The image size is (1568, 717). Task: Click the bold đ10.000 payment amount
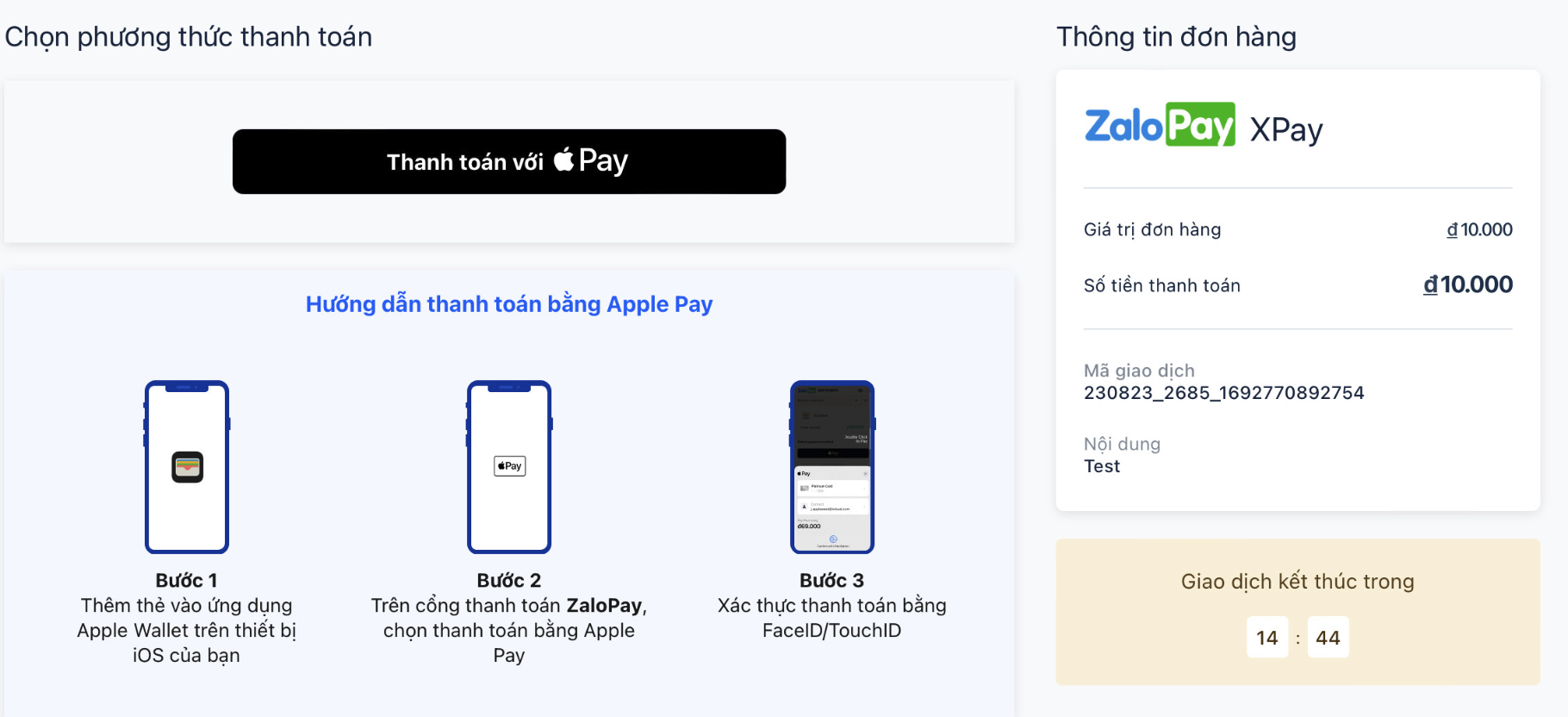pyautogui.click(x=1466, y=284)
